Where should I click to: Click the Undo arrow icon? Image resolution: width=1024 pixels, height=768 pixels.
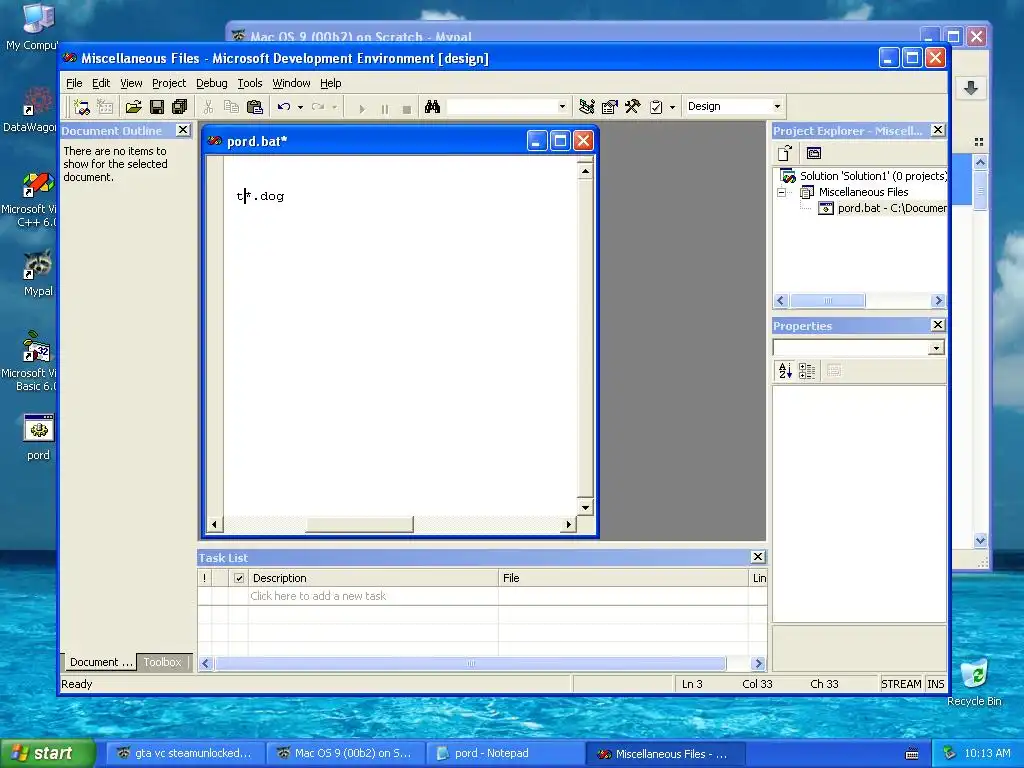coord(283,107)
